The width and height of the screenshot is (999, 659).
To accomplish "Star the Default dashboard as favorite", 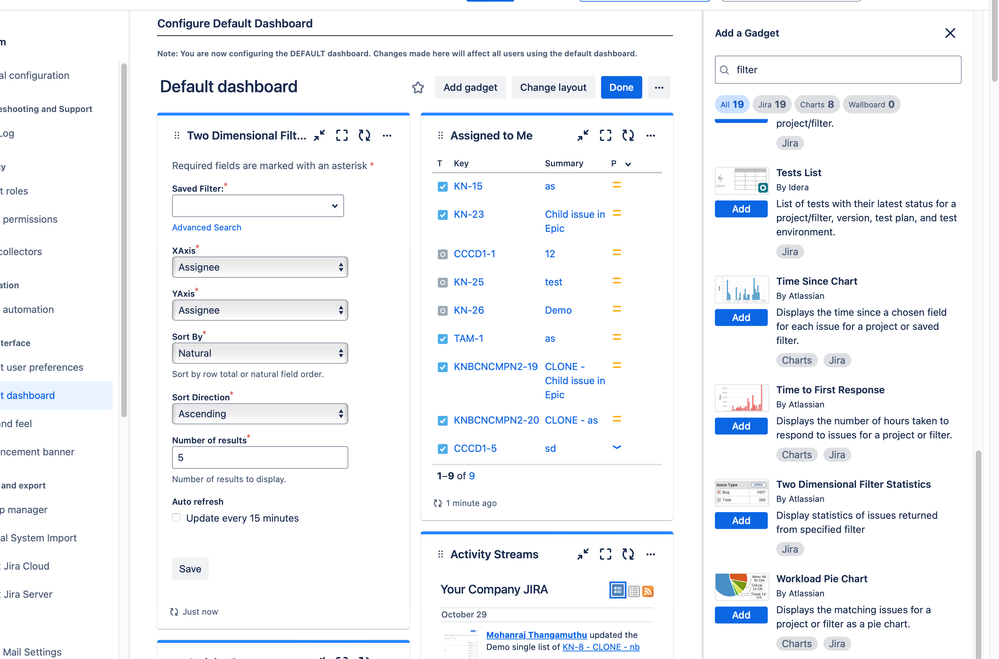I will click(x=418, y=87).
